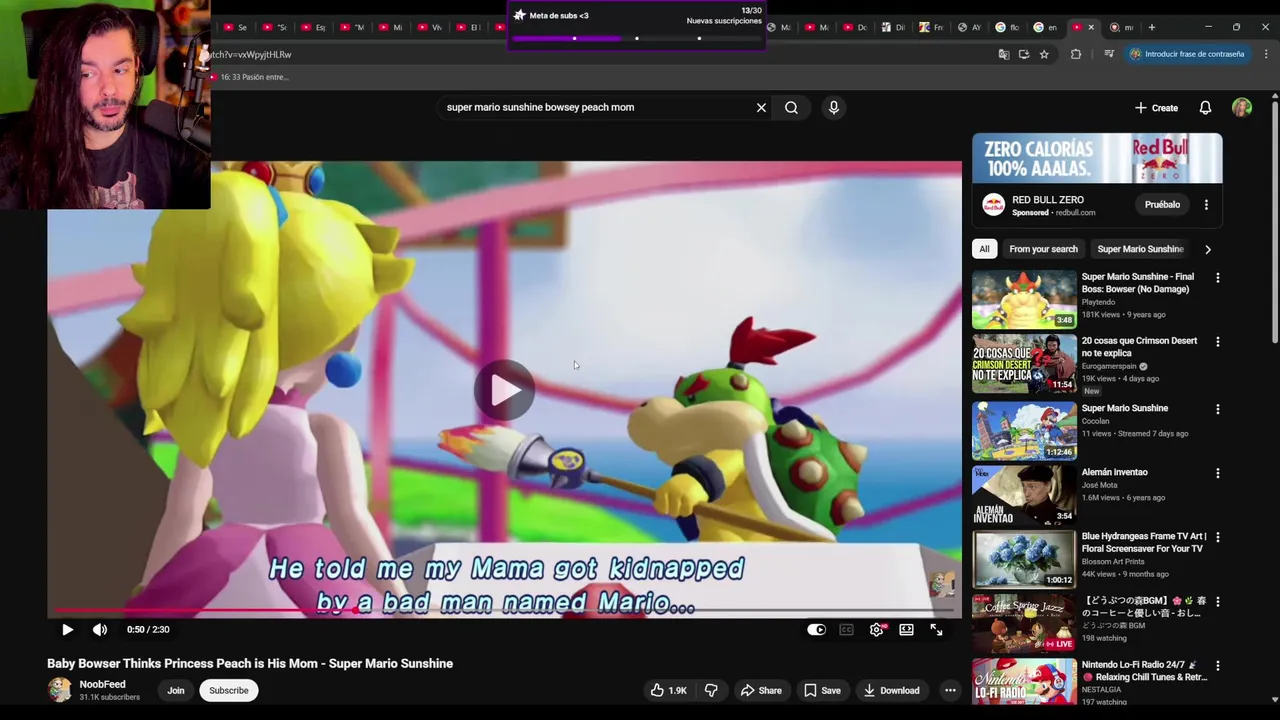Dislike the video
Viewport: 1280px width, 720px height.
coord(711,690)
